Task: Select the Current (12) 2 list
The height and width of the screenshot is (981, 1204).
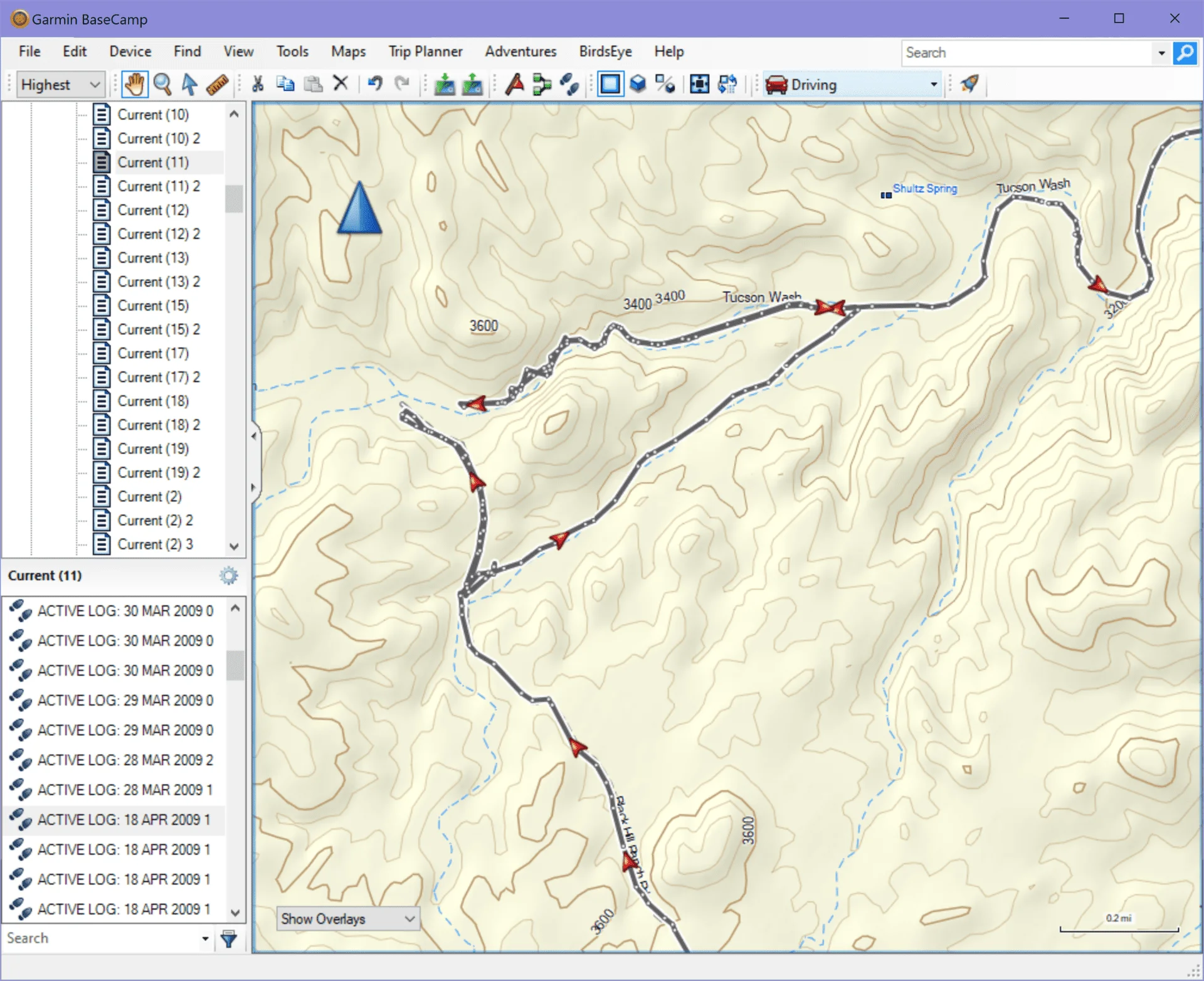Action: pos(159,234)
